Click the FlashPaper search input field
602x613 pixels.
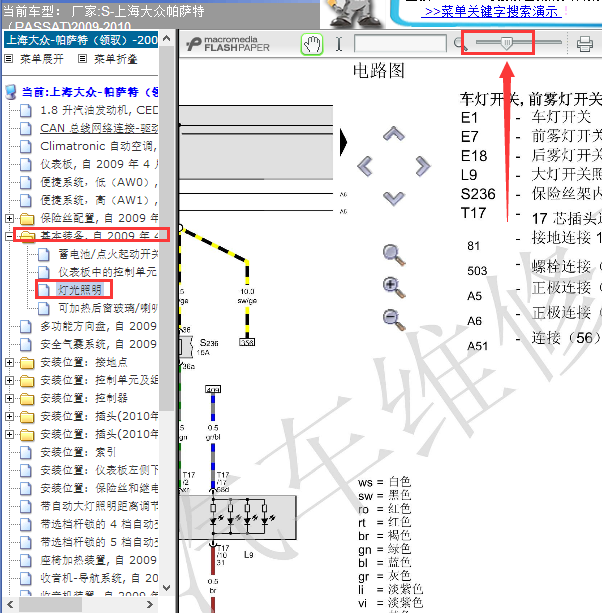tap(400, 43)
